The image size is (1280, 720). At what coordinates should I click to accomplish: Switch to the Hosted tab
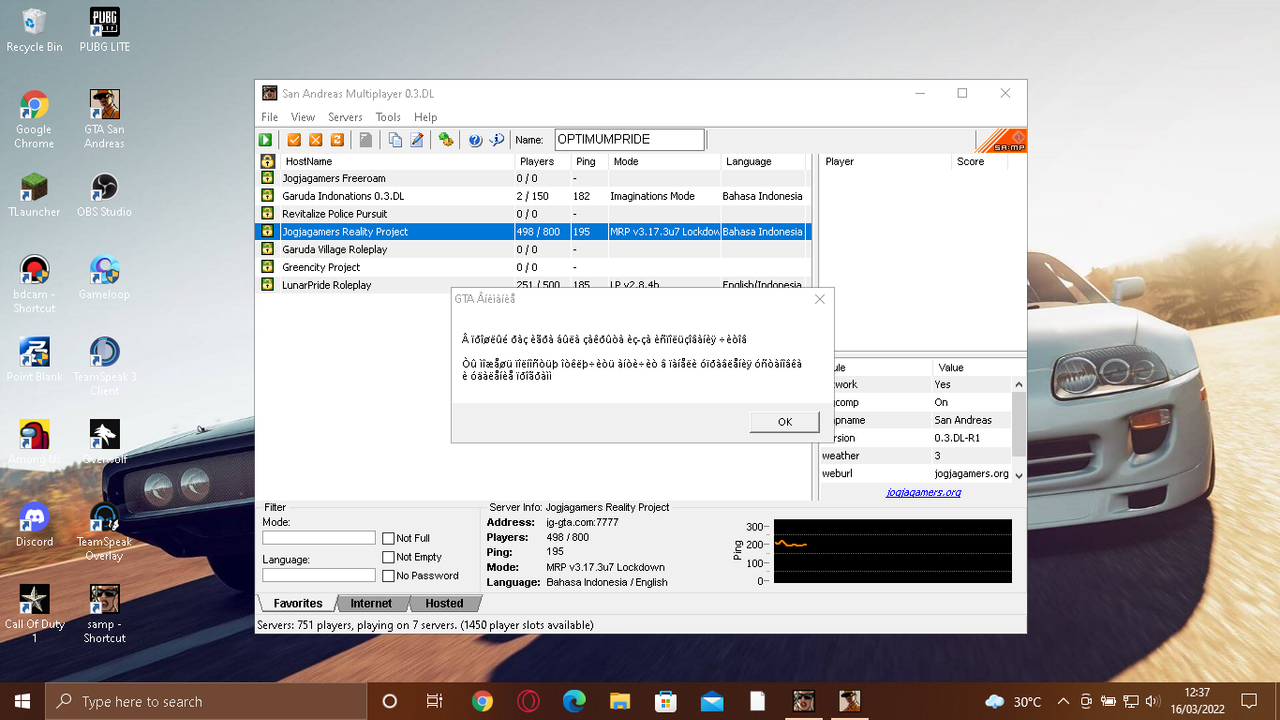pyautogui.click(x=444, y=603)
